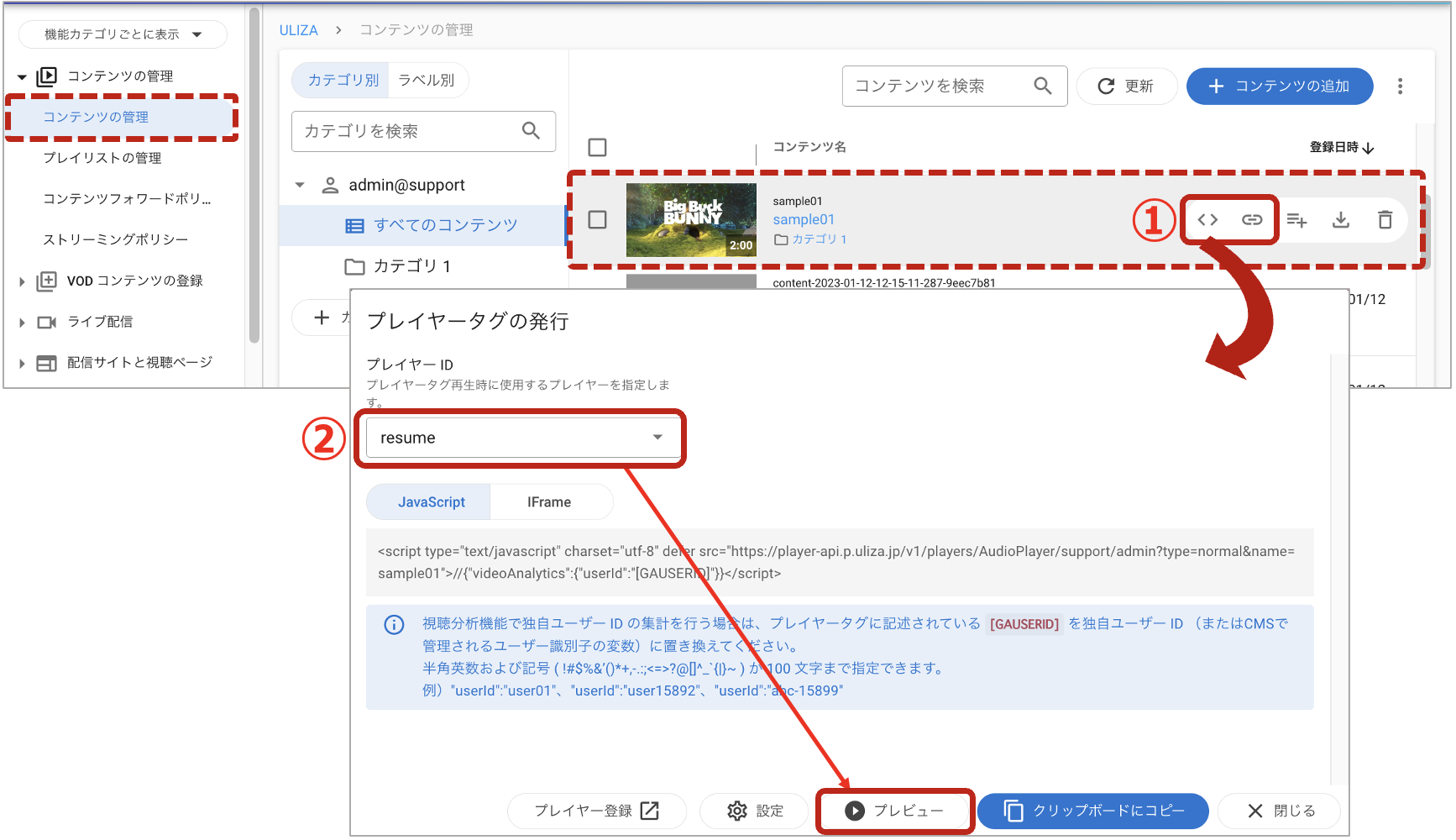Click the magnifier icon in content search
The width and height of the screenshot is (1456, 840).
pyautogui.click(x=1042, y=86)
